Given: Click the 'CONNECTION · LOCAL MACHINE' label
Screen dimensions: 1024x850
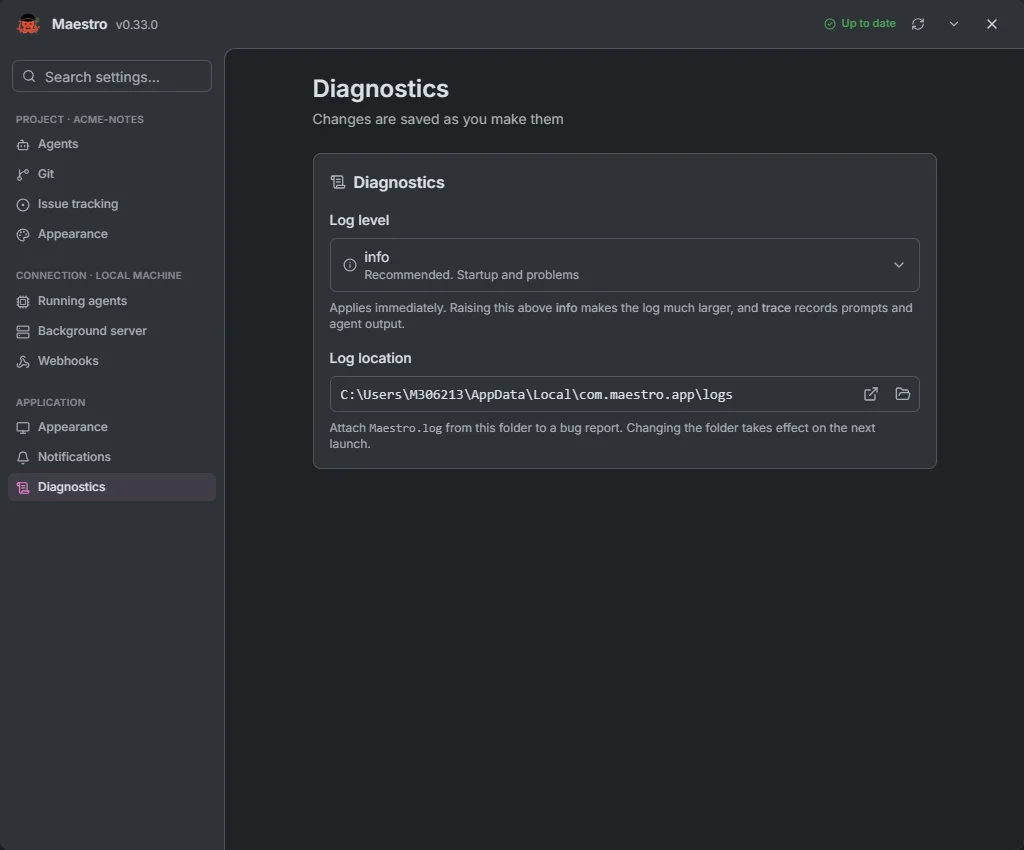Looking at the screenshot, I should point(99,275).
